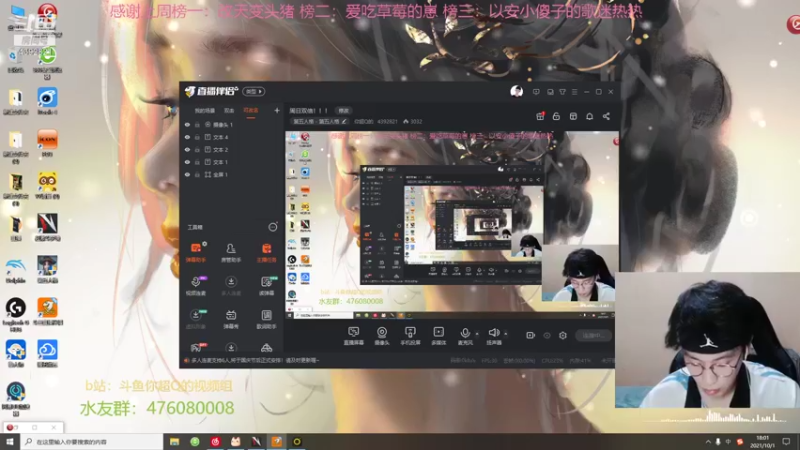Click the live status button at bottom right

coord(593,335)
